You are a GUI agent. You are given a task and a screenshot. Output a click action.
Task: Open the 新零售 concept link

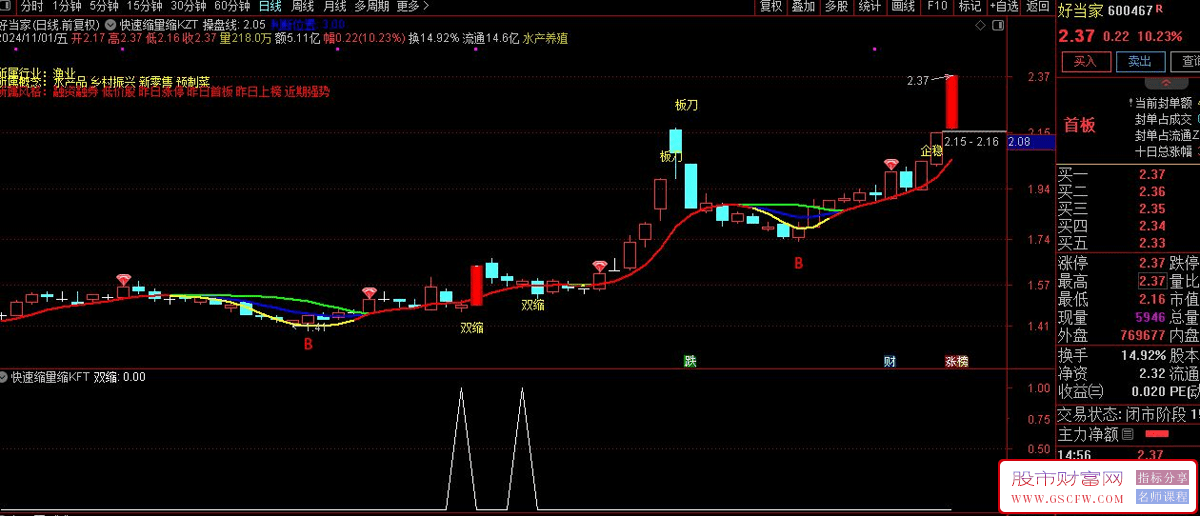pyautogui.click(x=155, y=81)
